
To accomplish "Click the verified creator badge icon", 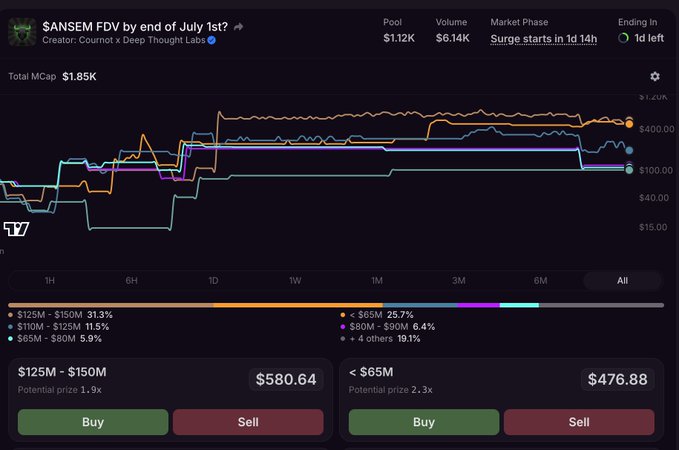I will (x=212, y=40).
